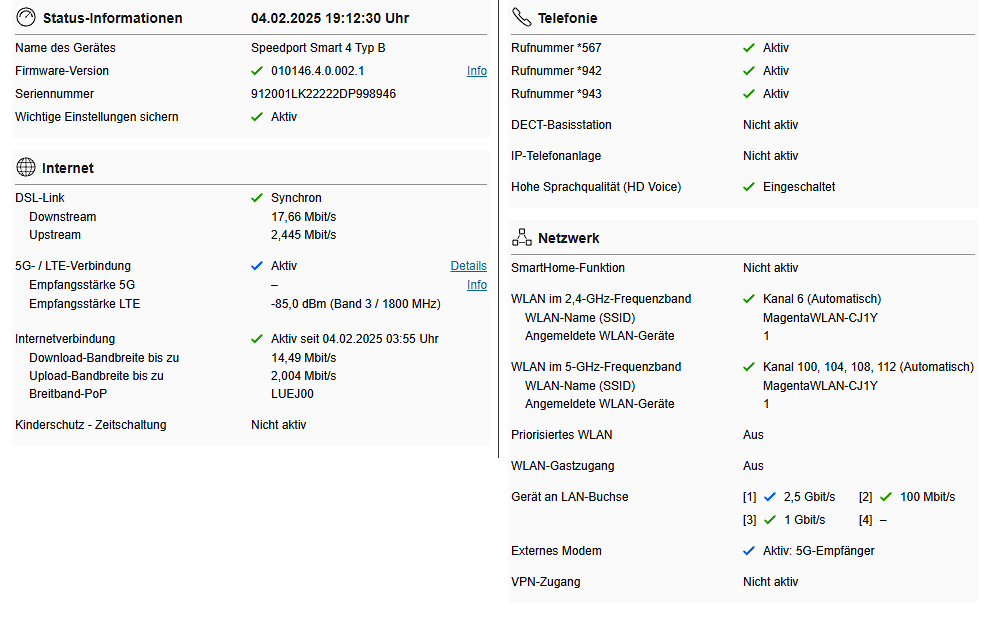
Task: Click the serial number 912001LK22222DP998946
Action: (x=323, y=94)
